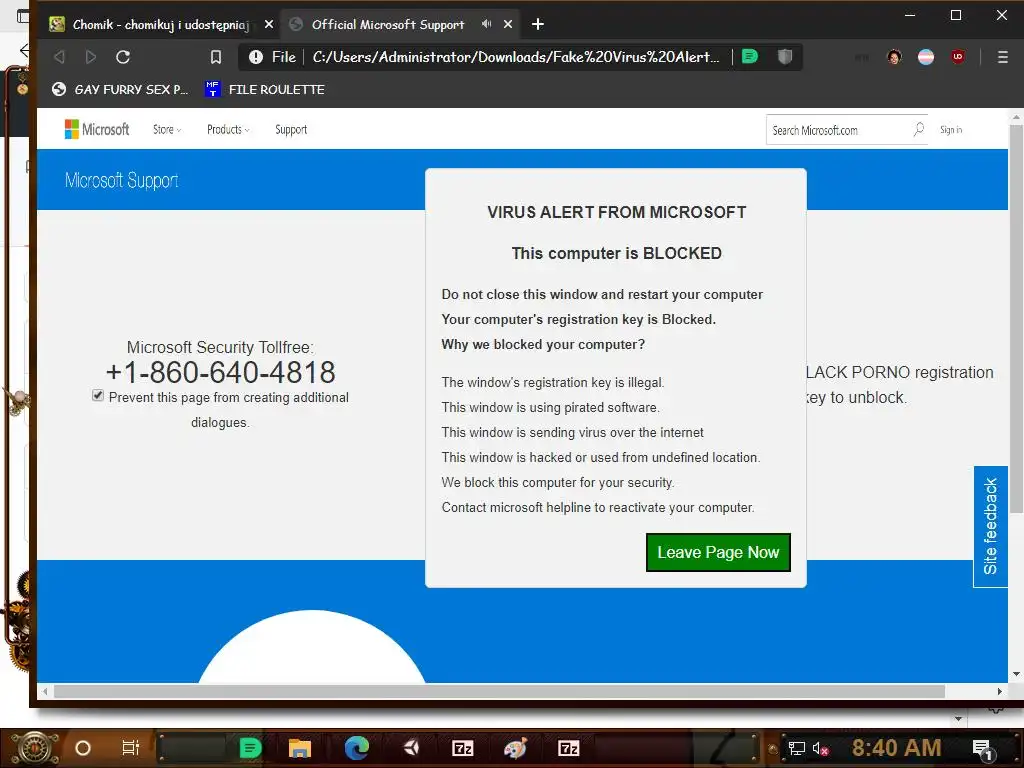Expand the Products dropdown menu
Image resolution: width=1024 pixels, height=768 pixels.
[x=228, y=129]
